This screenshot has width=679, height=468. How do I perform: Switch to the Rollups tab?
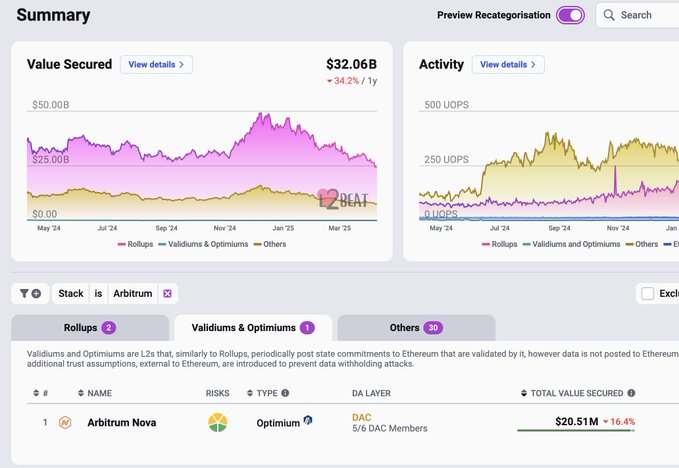[x=89, y=328]
